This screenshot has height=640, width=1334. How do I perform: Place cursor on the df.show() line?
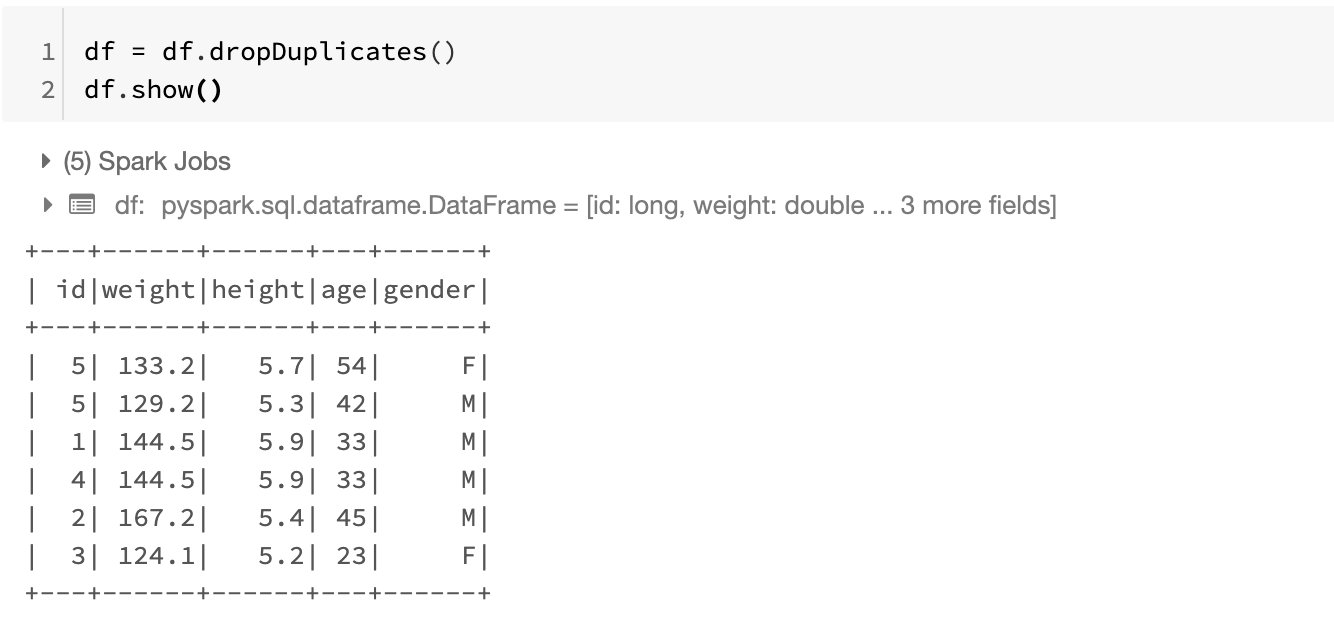[x=153, y=90]
